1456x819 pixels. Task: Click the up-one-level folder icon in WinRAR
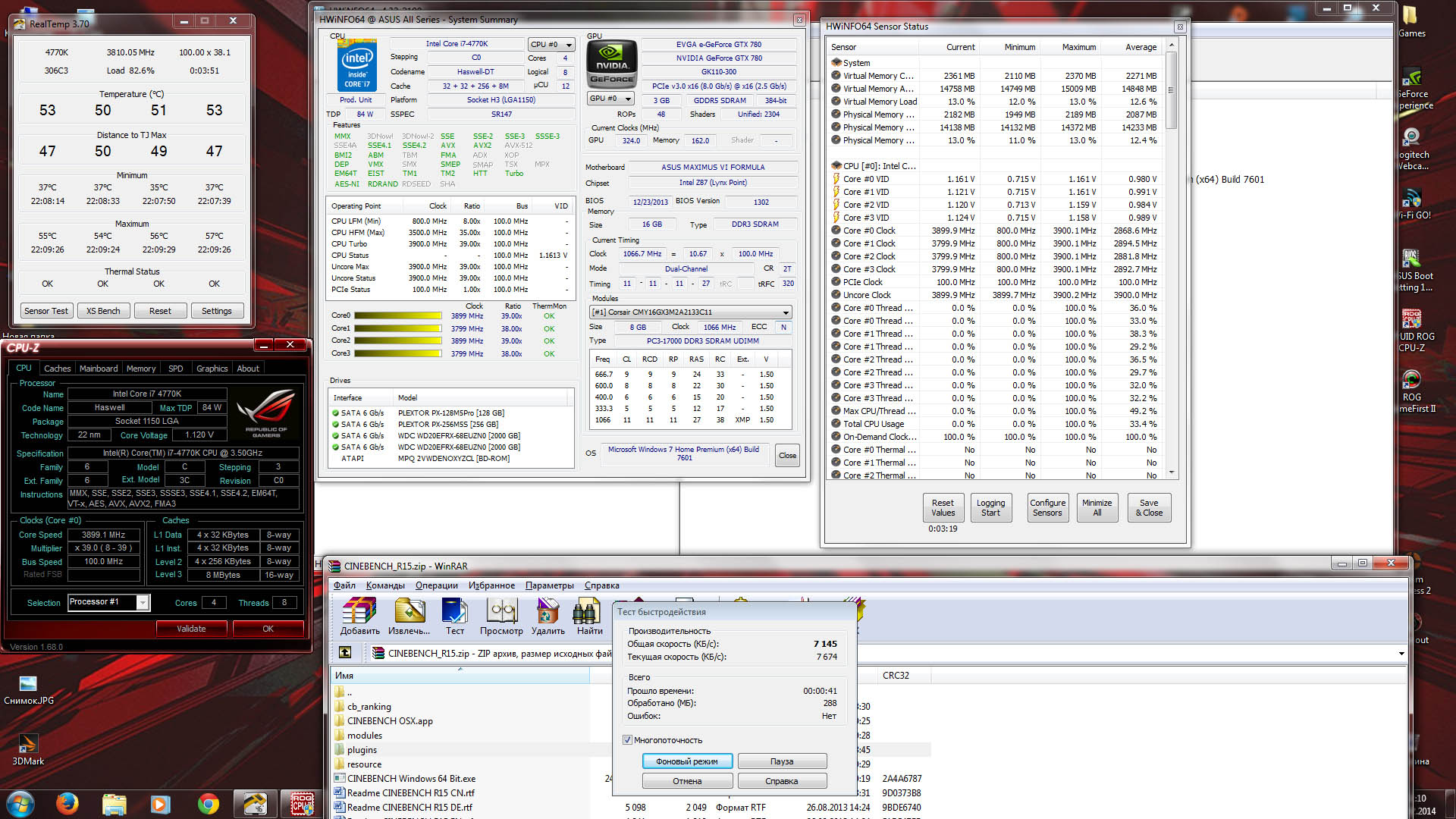point(345,652)
